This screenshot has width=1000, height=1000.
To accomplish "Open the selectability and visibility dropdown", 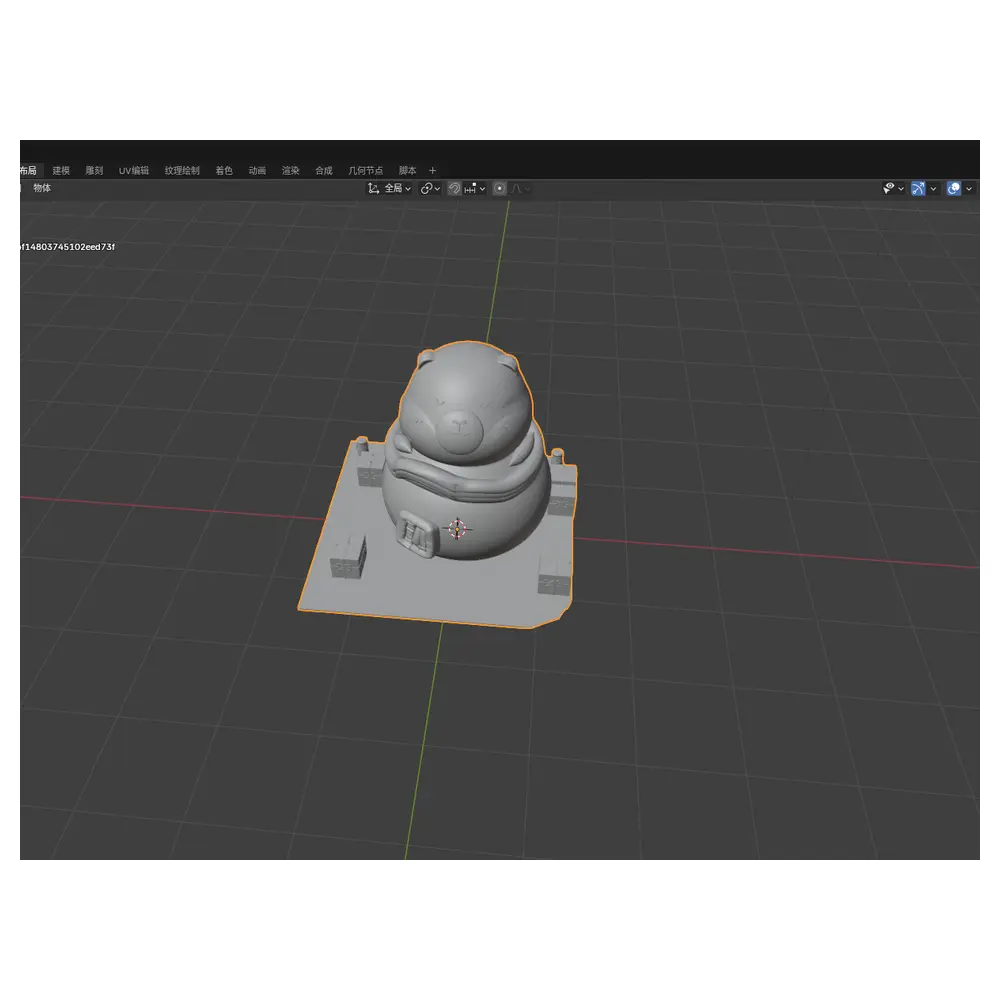I will coord(893,189).
